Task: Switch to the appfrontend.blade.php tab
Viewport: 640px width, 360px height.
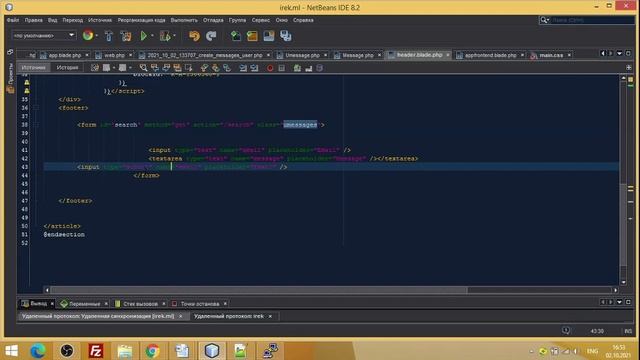Action: click(490, 55)
